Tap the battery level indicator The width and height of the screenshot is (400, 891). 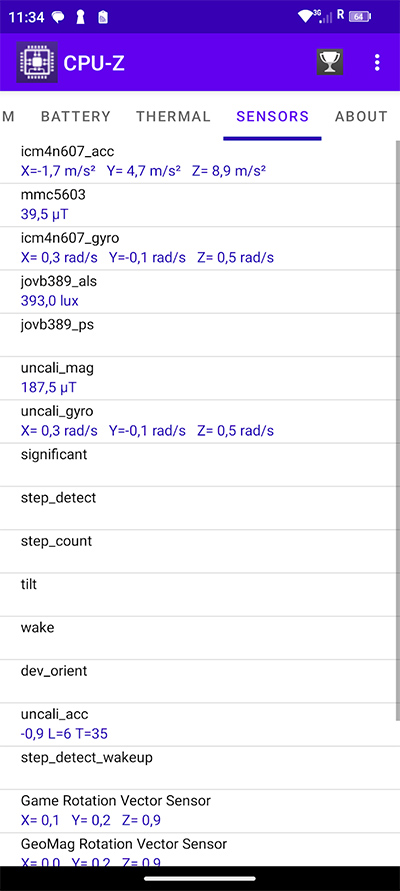tap(360, 16)
